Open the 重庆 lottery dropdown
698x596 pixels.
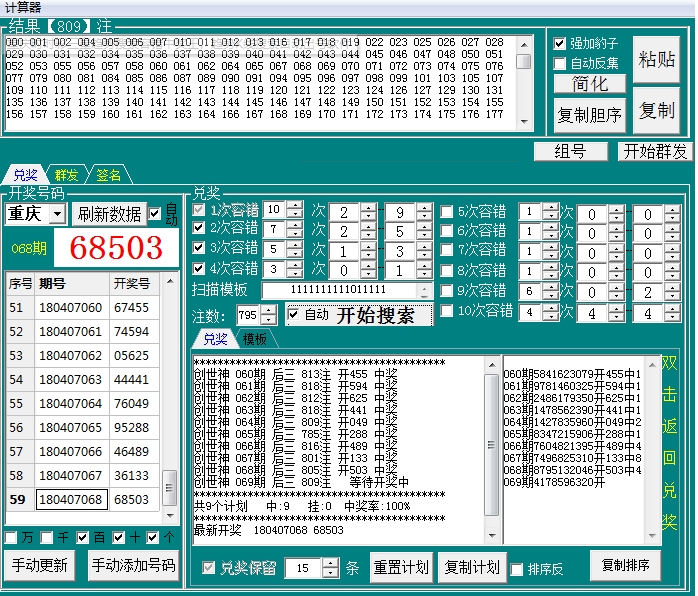point(56,214)
